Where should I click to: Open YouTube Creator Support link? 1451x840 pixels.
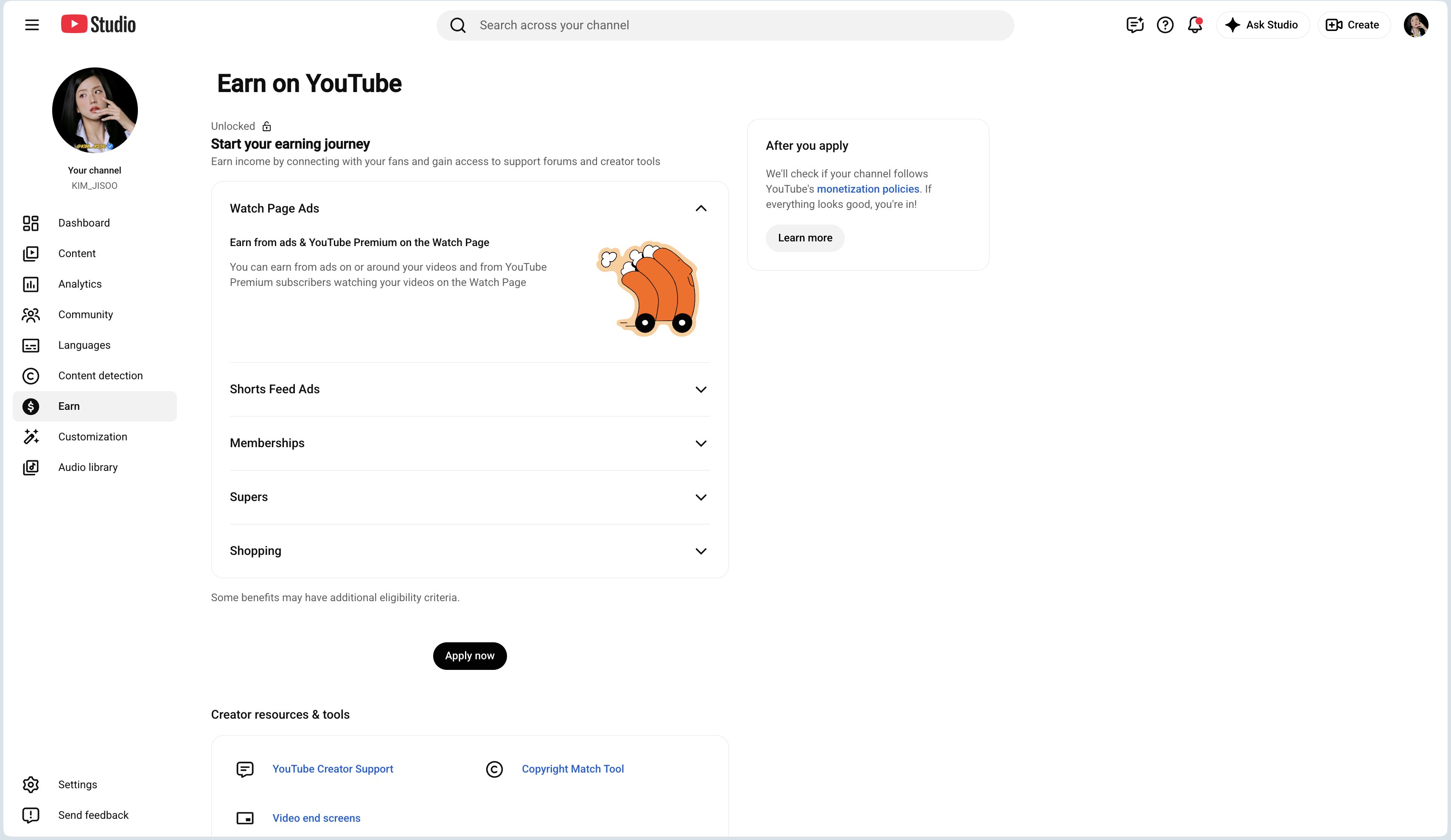333,769
